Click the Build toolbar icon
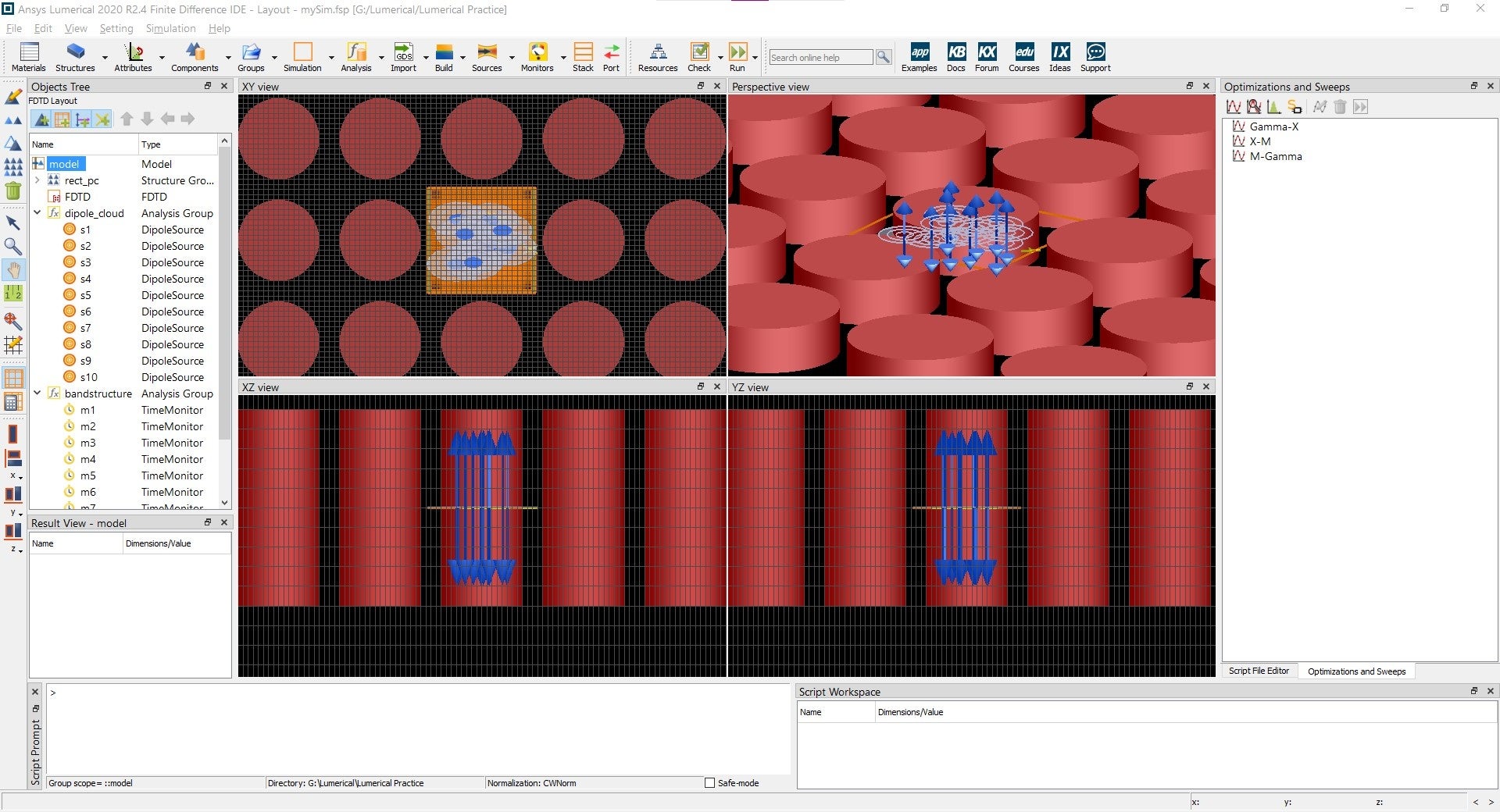The image size is (1500, 812). pos(444,52)
